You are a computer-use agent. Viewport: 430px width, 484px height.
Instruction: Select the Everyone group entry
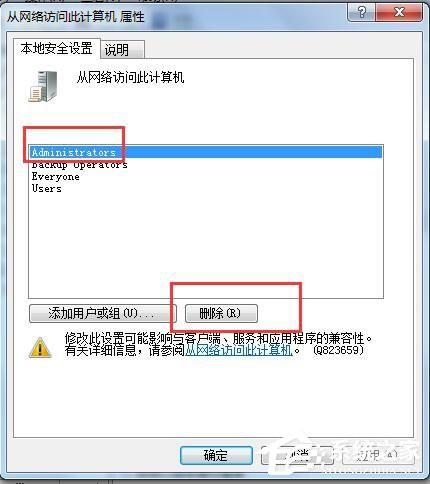(56, 177)
